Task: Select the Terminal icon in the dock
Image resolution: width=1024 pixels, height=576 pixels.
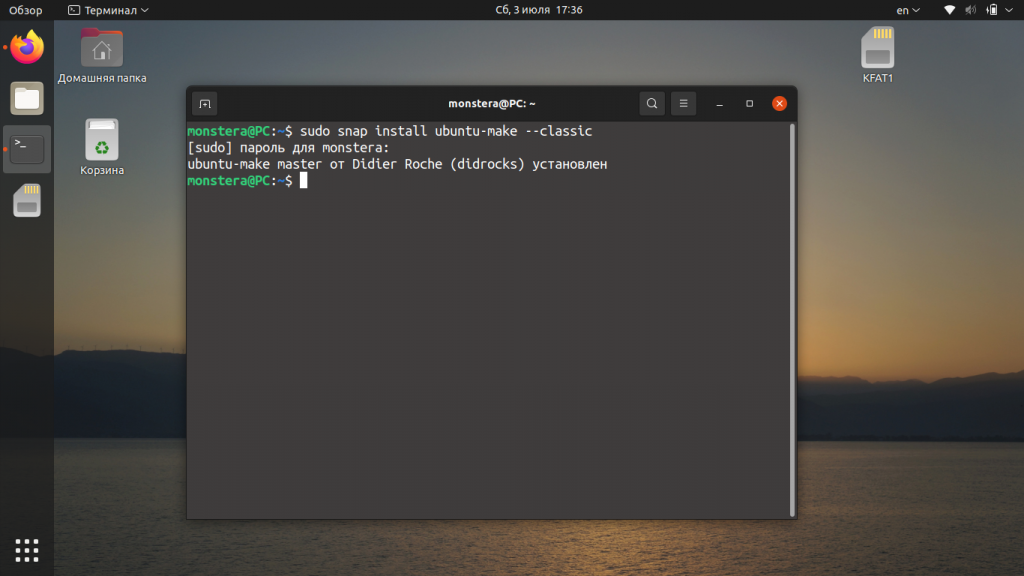Action: click(25, 148)
